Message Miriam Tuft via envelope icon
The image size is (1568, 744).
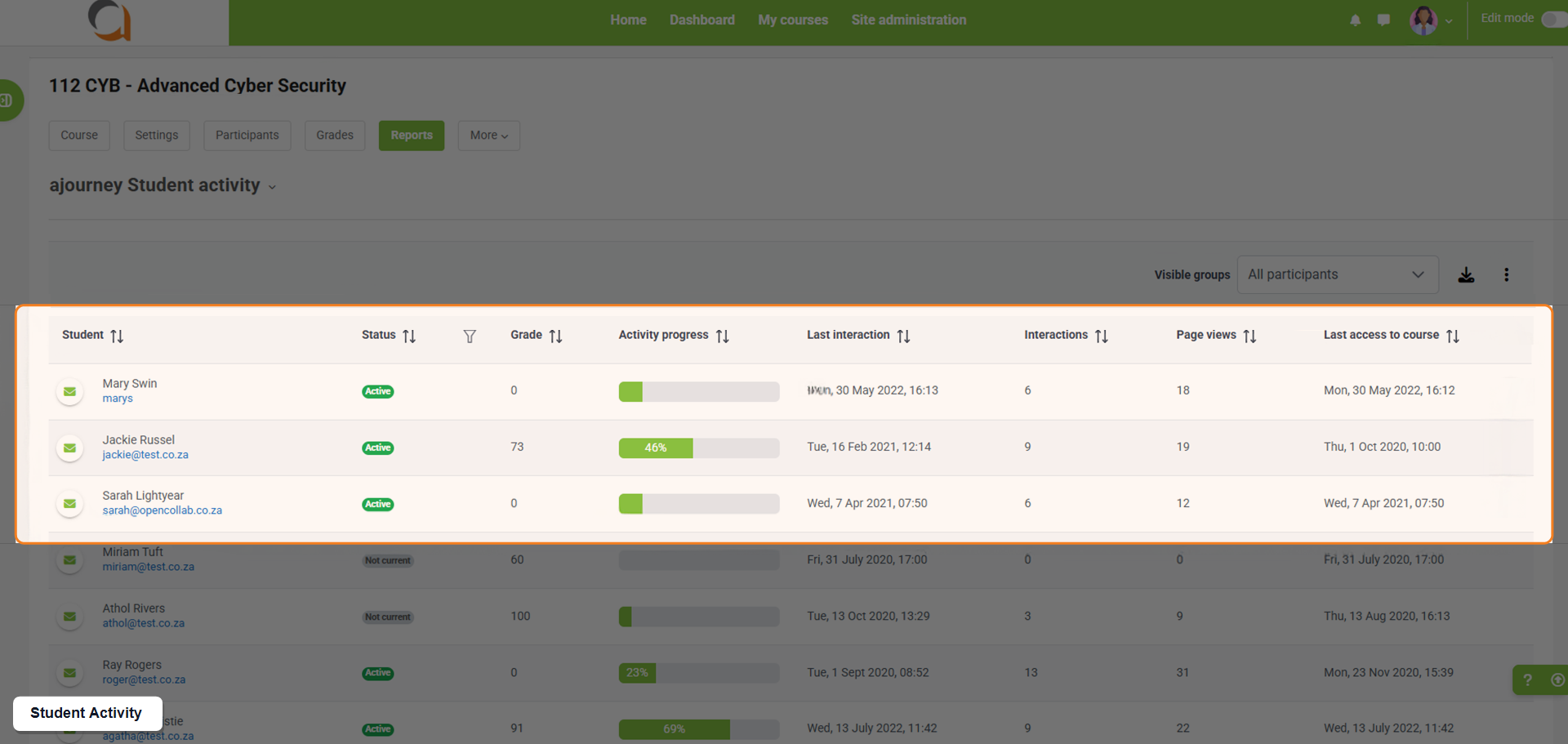point(69,560)
